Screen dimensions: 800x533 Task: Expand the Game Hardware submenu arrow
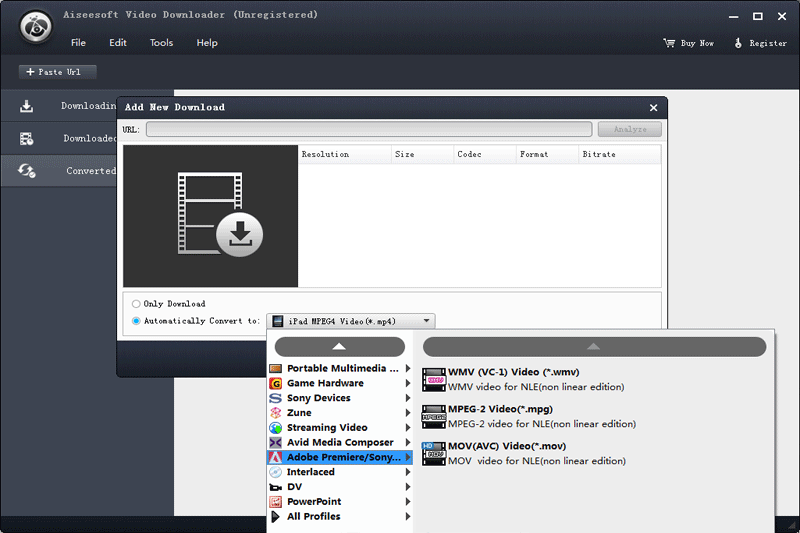tap(408, 383)
